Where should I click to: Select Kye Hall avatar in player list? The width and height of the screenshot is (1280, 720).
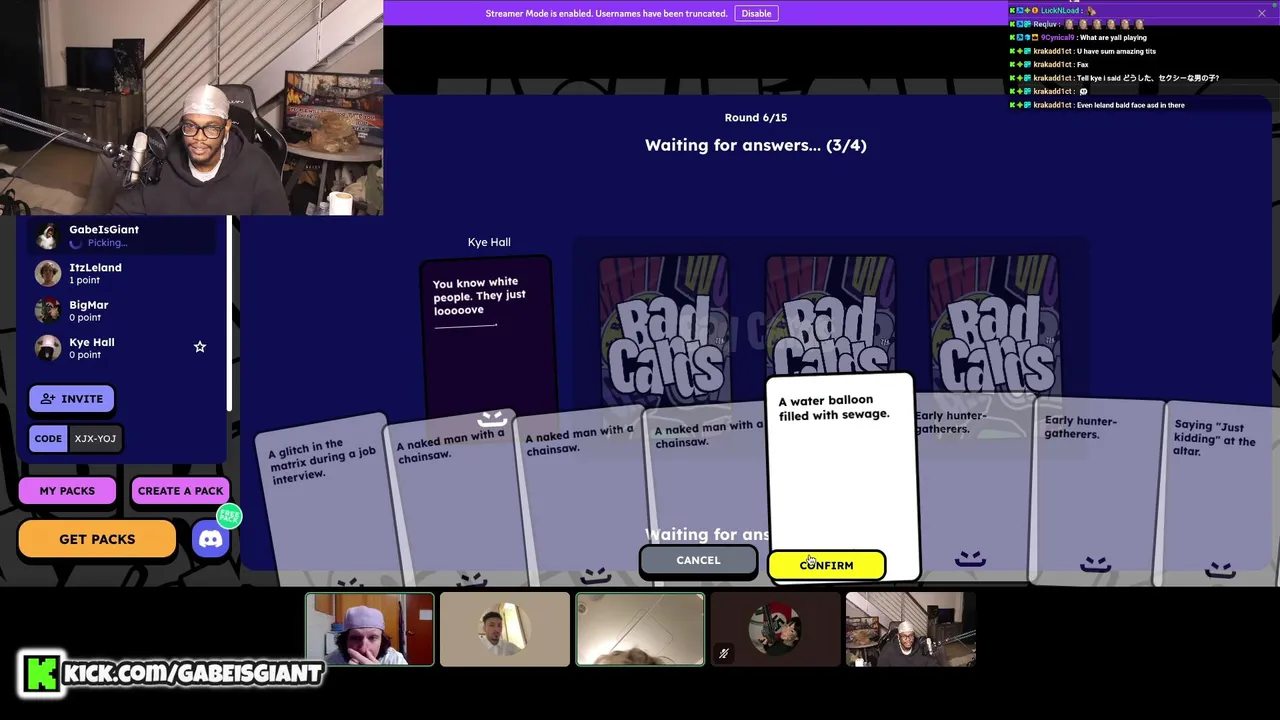click(x=47, y=348)
